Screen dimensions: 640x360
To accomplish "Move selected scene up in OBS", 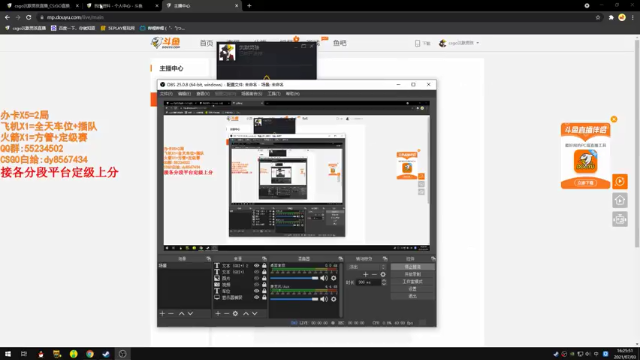I will click(182, 313).
